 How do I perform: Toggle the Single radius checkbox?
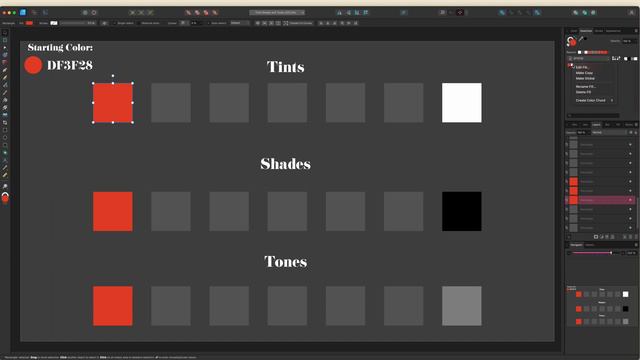[x=115, y=23]
